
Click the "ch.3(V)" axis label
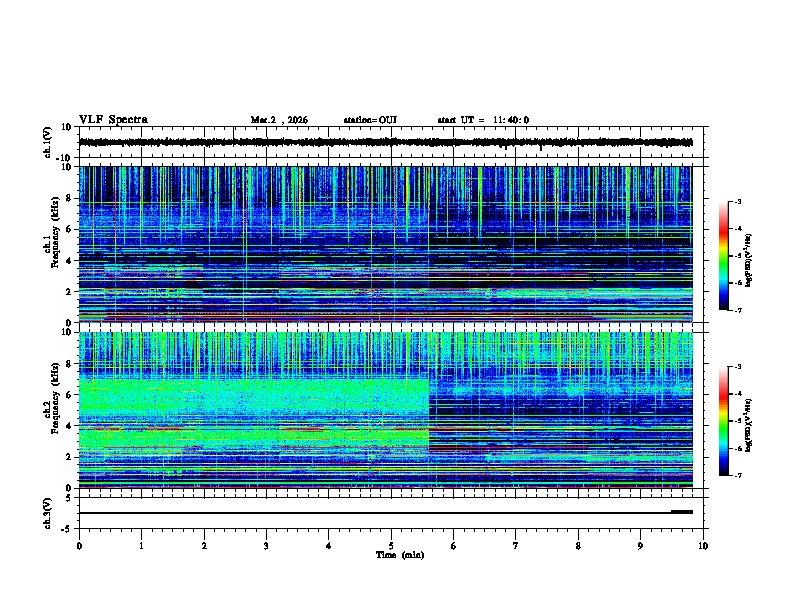pyautogui.click(x=47, y=513)
